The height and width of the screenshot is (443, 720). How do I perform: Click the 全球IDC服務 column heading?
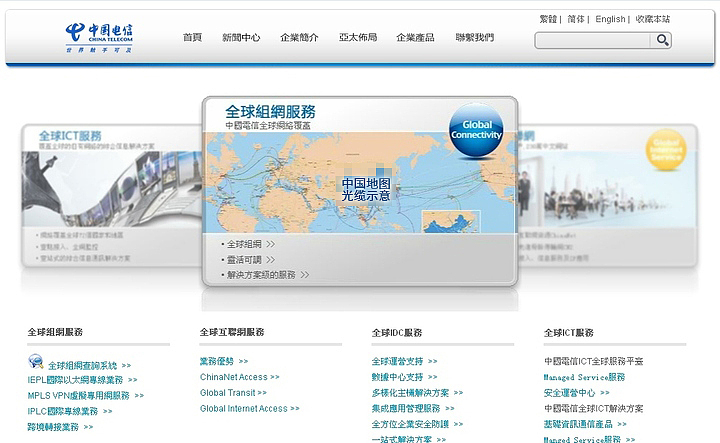[x=397, y=332]
